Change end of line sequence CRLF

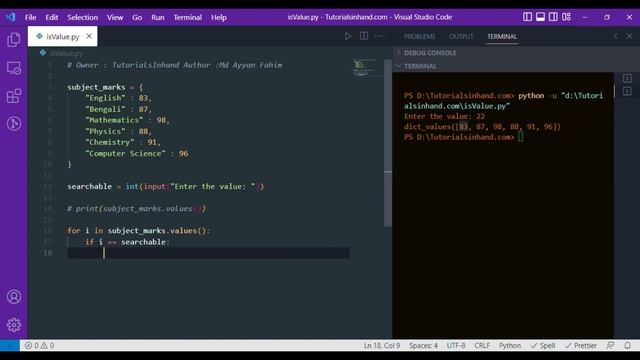[482, 346]
